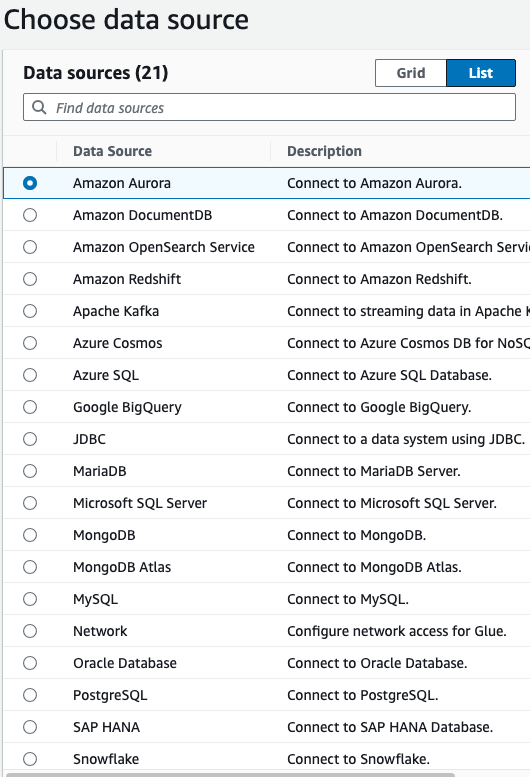Viewport: 530px width, 777px height.
Task: Click 'Amazon OpenSearch Service' in Data Source column
Action: pos(164,247)
